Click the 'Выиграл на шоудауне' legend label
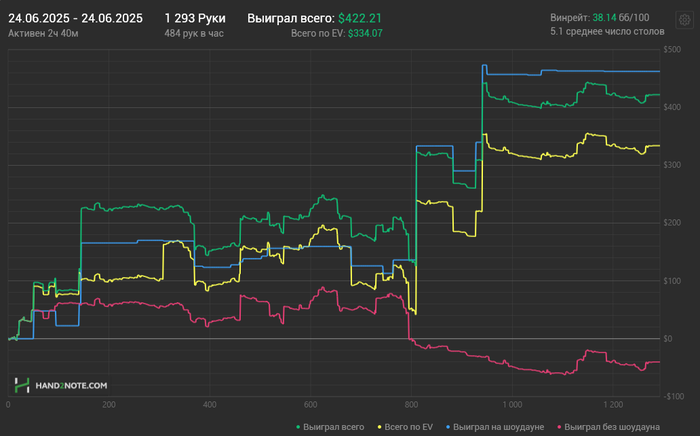The image size is (700, 436). pyautogui.click(x=498, y=427)
